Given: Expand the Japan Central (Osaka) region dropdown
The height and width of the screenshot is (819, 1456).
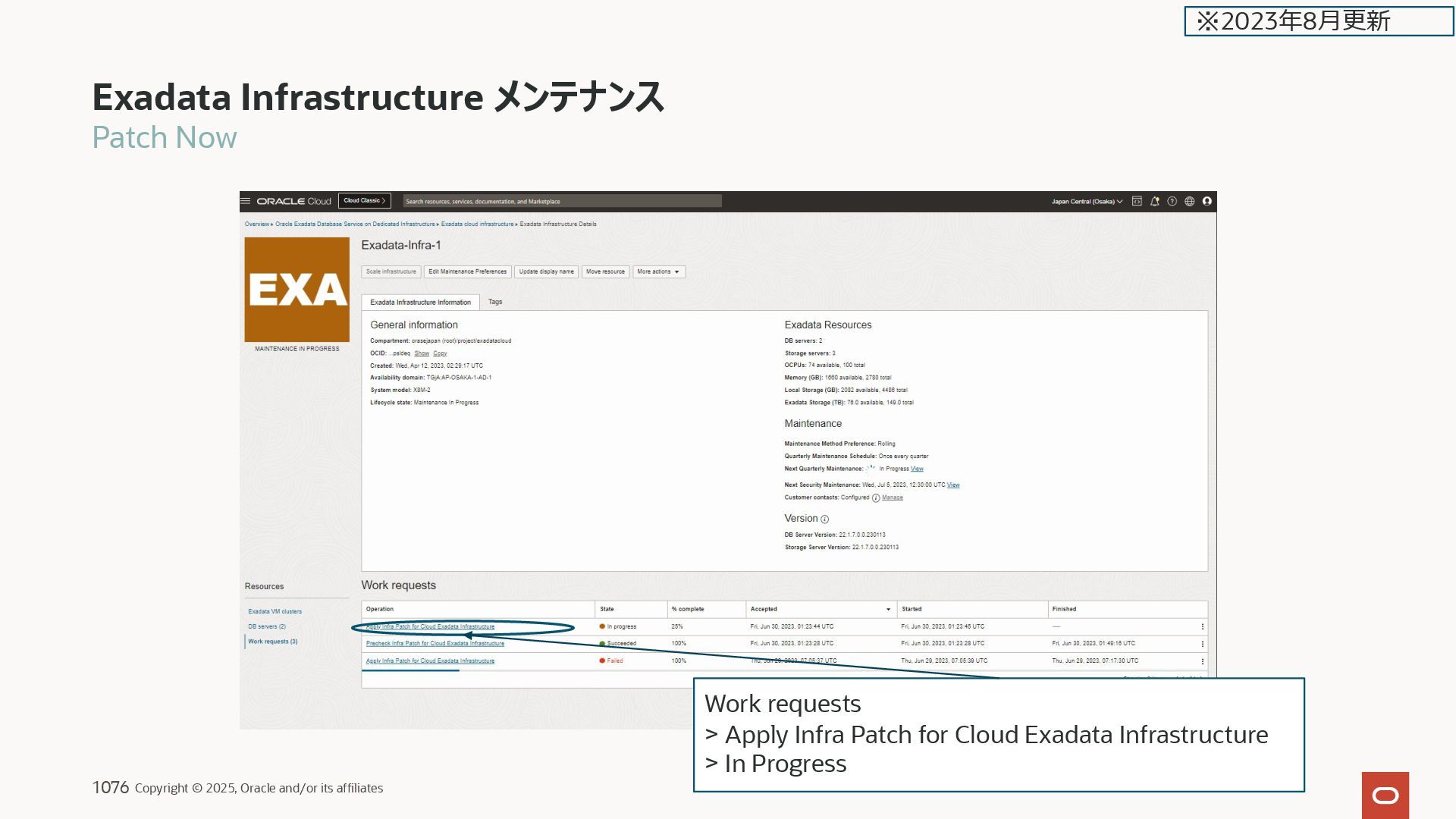Looking at the screenshot, I should [1086, 202].
